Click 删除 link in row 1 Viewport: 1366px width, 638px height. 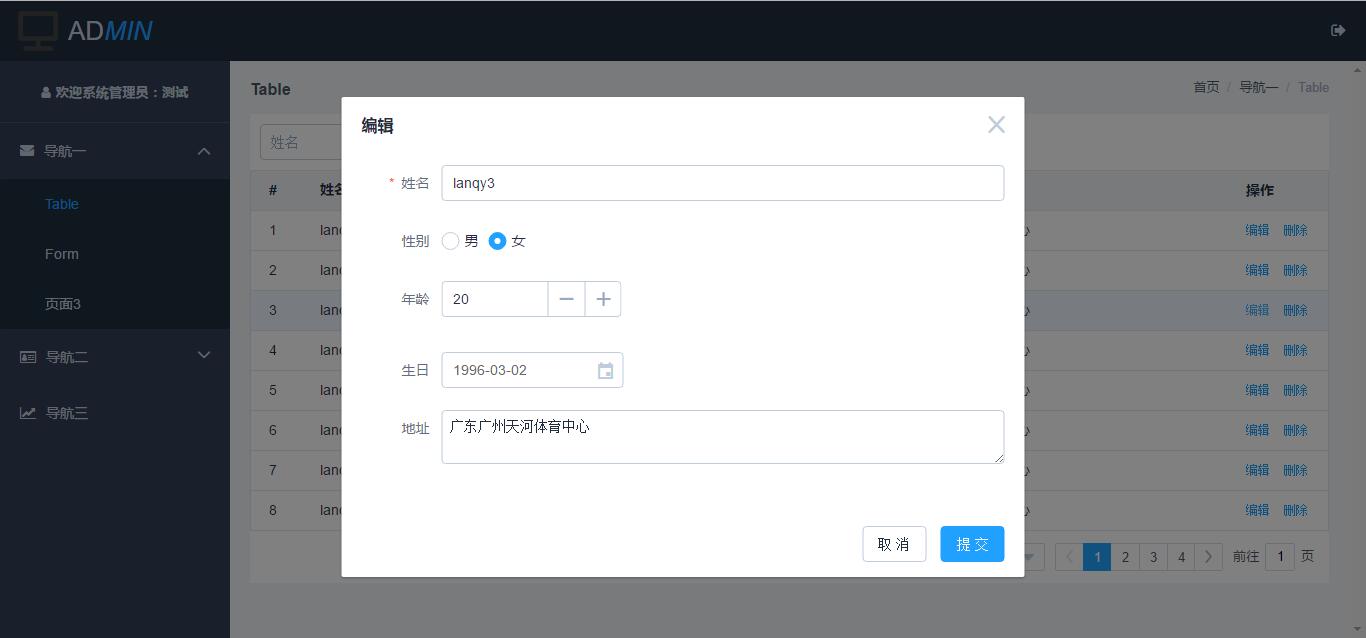click(x=1295, y=230)
